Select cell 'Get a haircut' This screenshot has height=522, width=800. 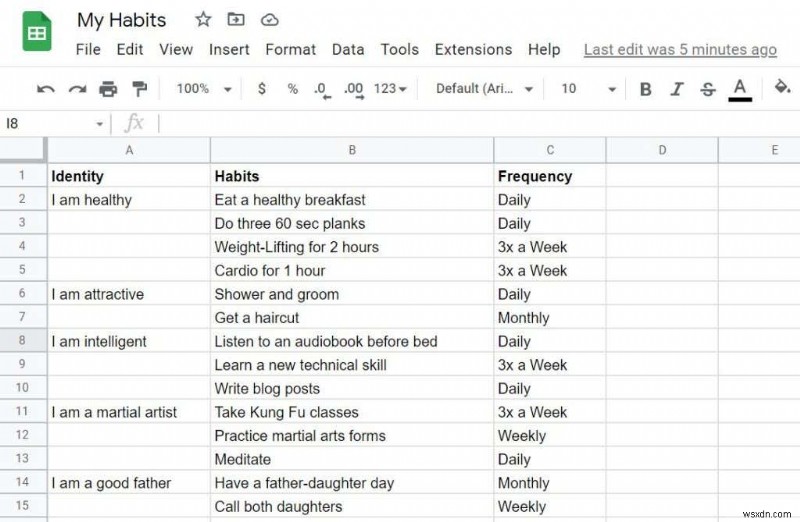(352, 317)
